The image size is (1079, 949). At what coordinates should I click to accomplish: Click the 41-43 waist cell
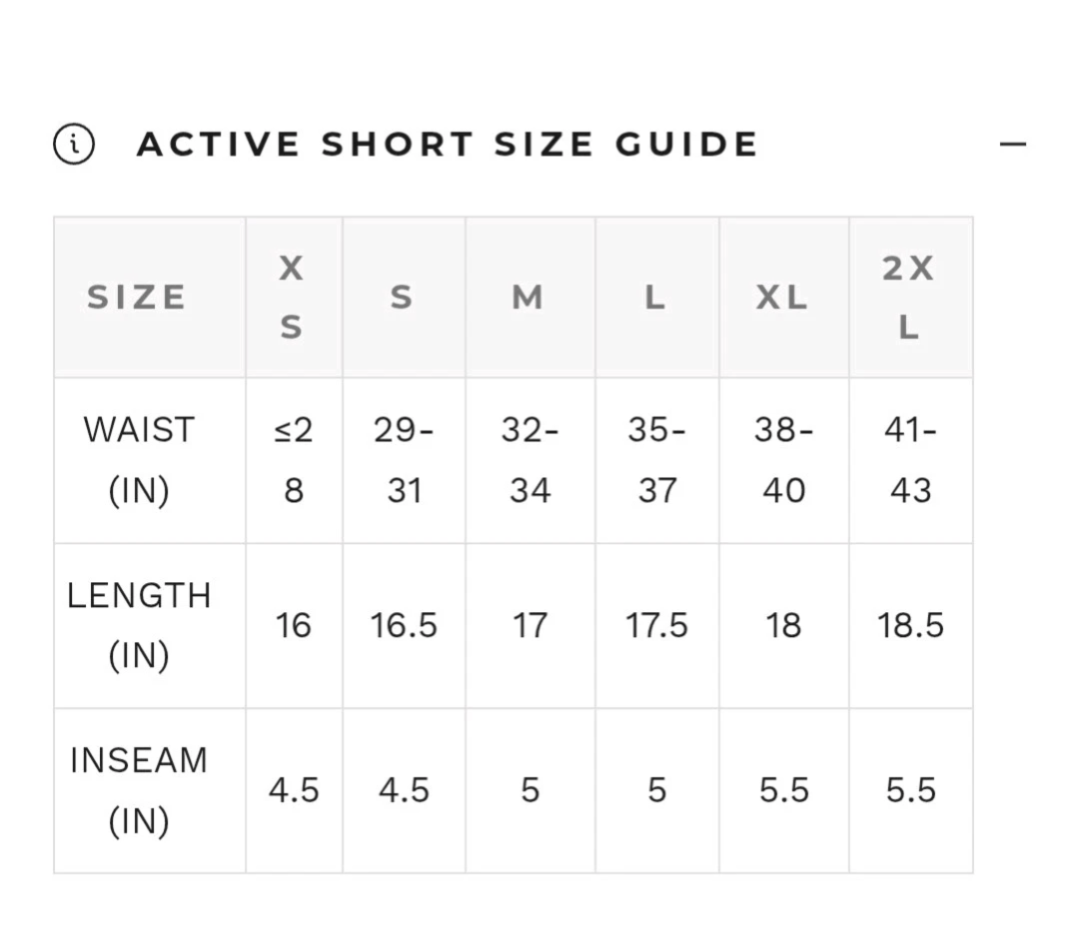tap(911, 460)
